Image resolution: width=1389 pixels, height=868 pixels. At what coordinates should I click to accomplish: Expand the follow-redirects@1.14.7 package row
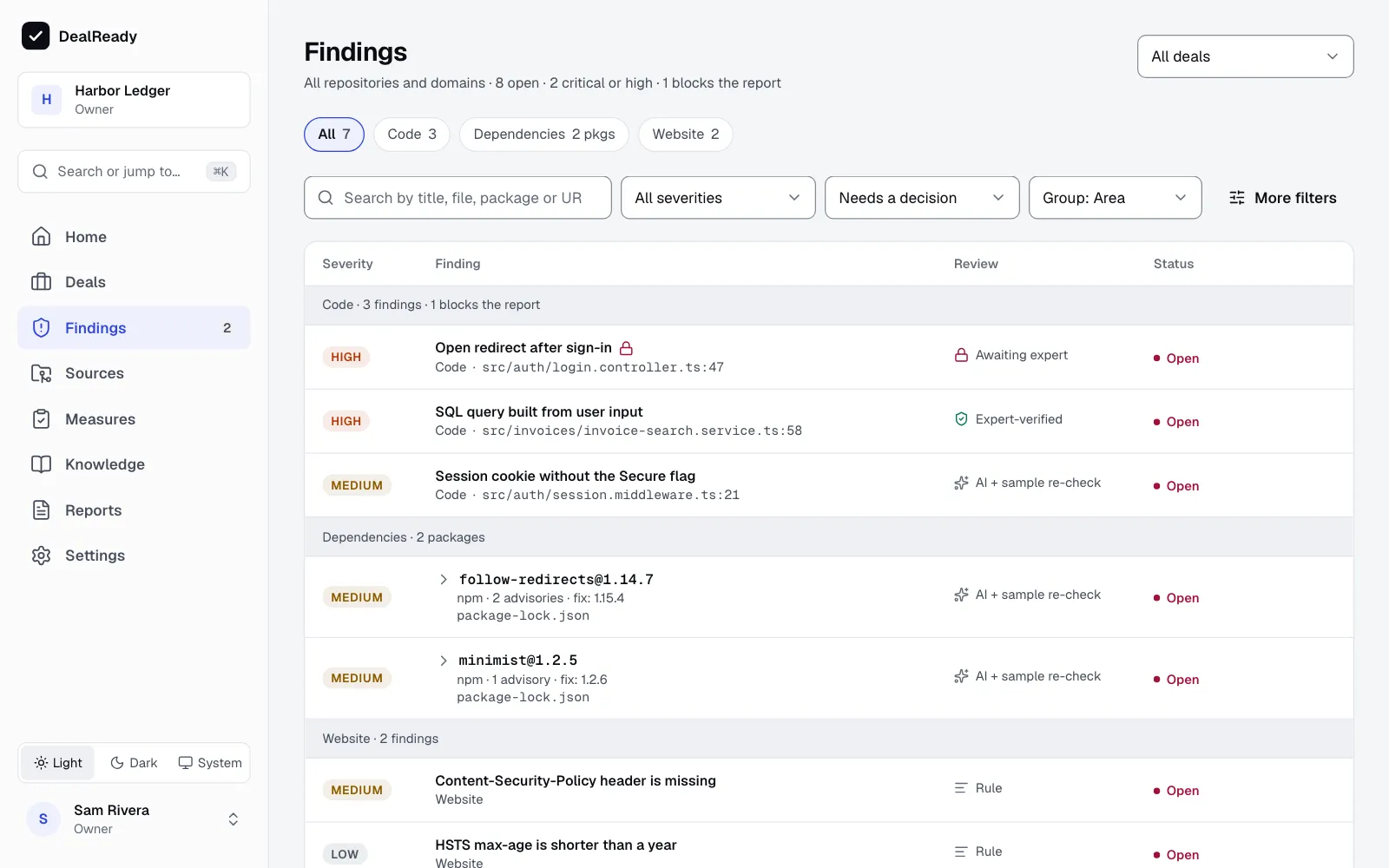click(x=444, y=579)
